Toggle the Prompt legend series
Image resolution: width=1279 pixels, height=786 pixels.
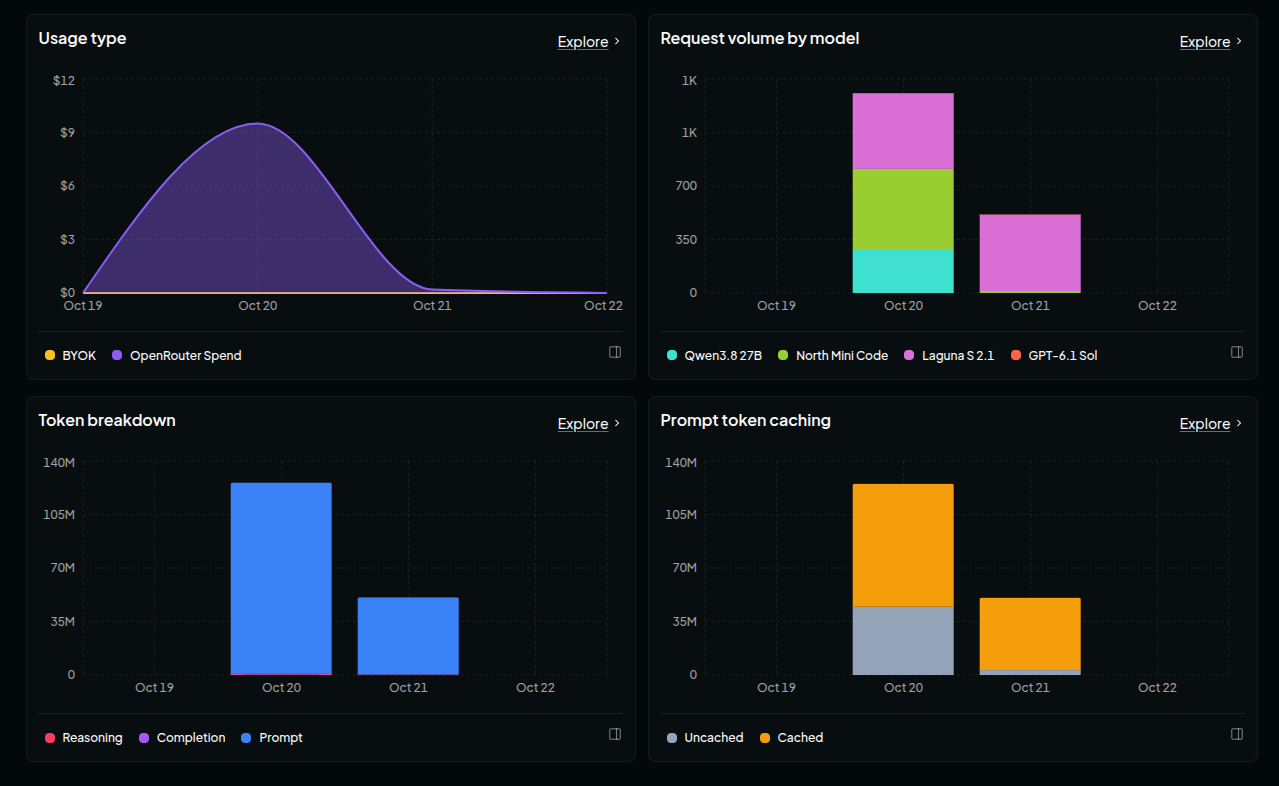(272, 738)
